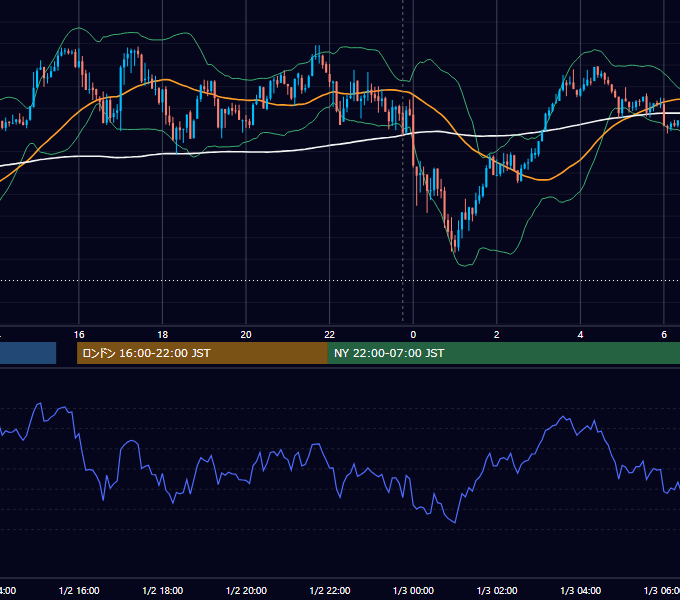Click the '1/2 22:00' date label
The image size is (680, 600).
pyautogui.click(x=330, y=591)
